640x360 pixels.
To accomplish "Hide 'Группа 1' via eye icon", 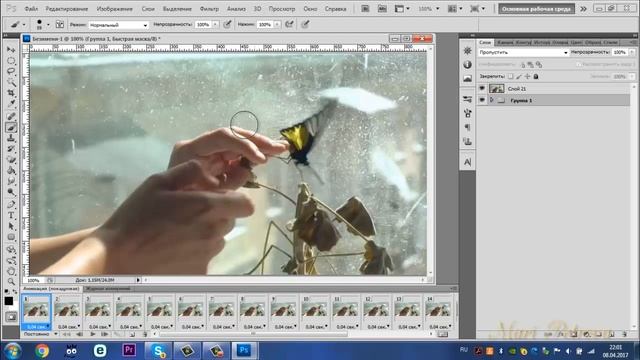I will tap(482, 100).
